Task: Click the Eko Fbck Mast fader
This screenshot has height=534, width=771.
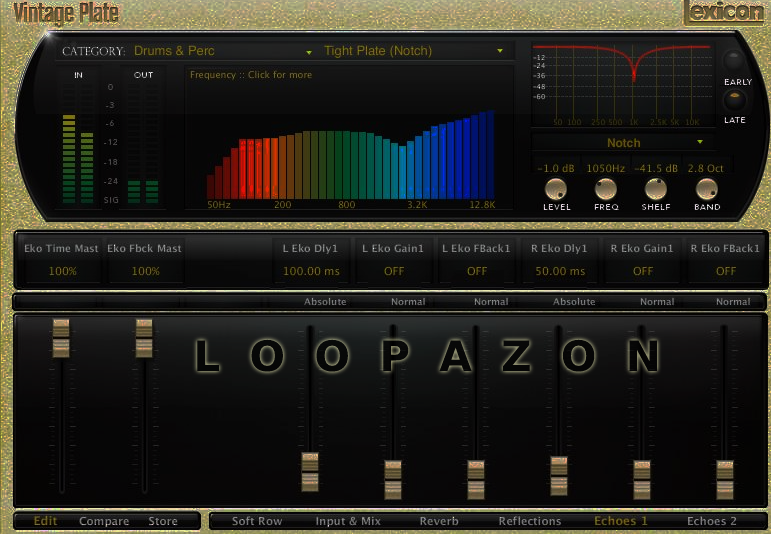Action: click(x=144, y=338)
